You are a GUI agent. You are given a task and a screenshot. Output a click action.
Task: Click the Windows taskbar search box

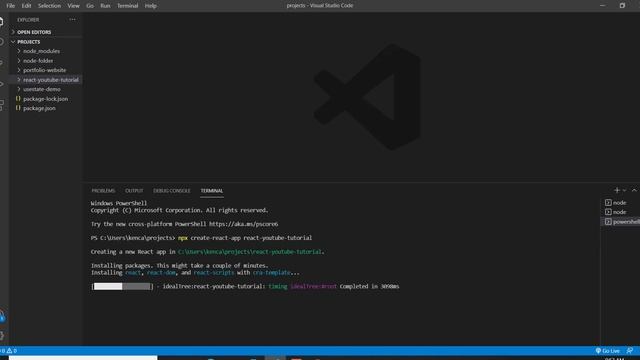(83, 358)
